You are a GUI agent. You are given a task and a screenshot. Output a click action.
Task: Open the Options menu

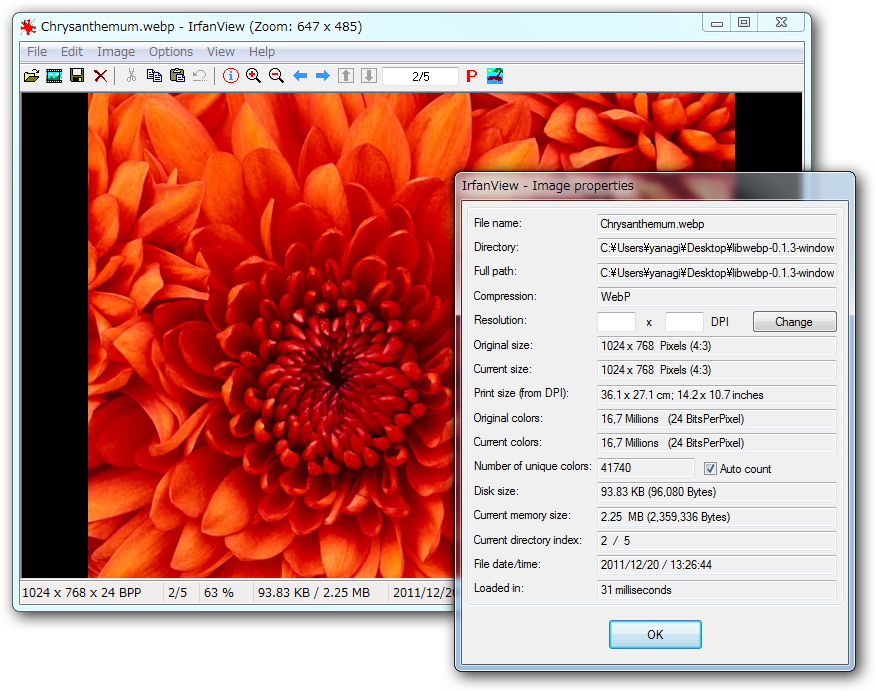click(170, 51)
